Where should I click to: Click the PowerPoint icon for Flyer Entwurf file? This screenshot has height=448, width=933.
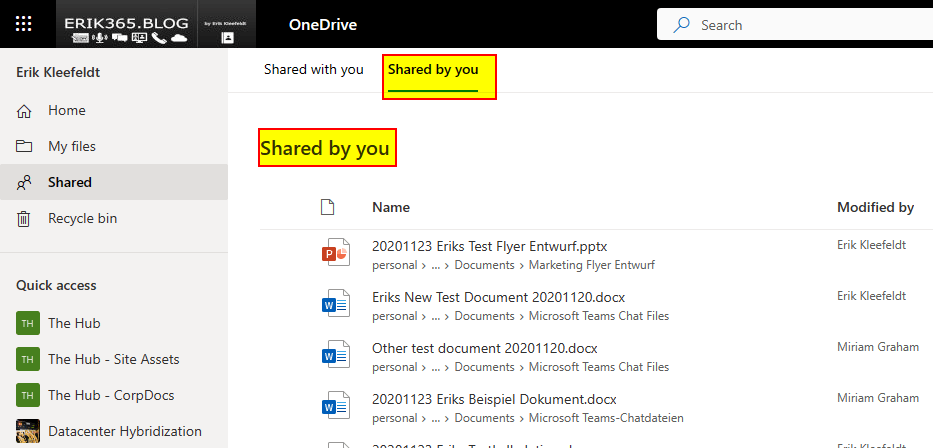[x=335, y=254]
